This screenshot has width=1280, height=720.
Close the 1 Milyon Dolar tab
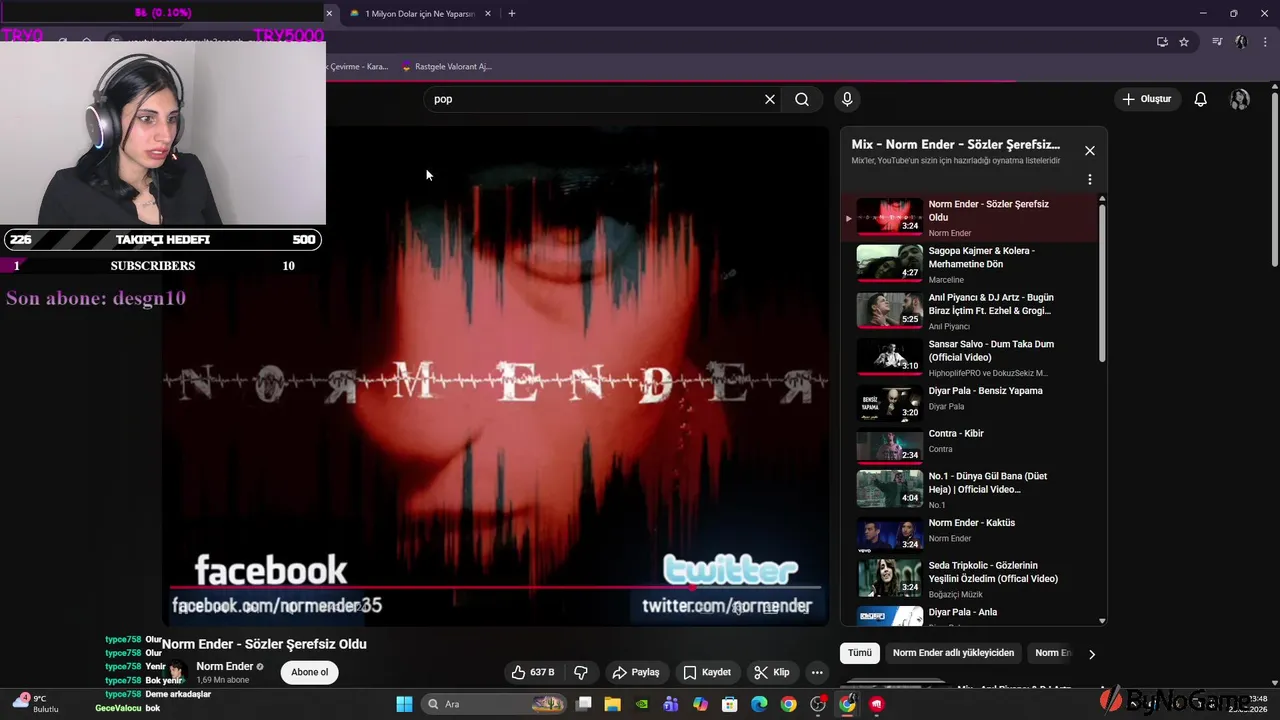click(488, 14)
